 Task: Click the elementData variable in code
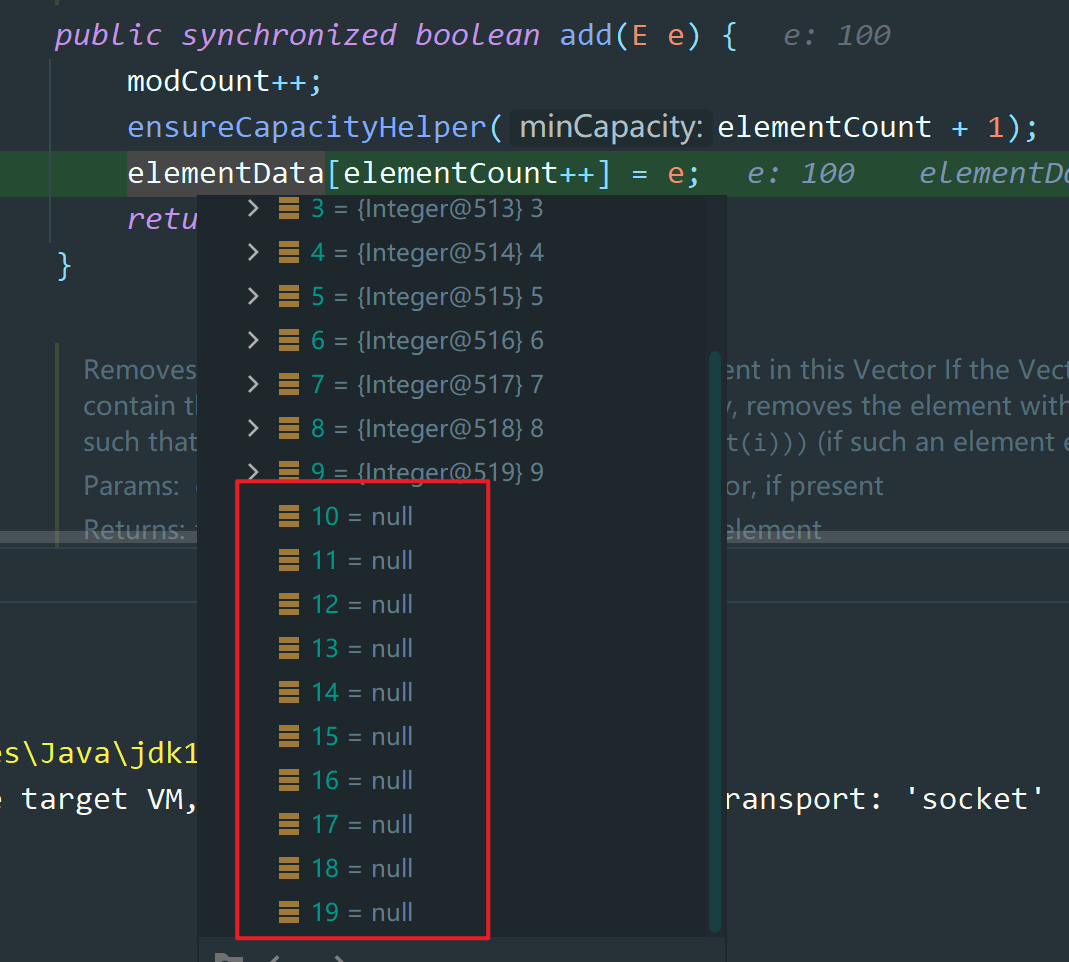(225, 173)
